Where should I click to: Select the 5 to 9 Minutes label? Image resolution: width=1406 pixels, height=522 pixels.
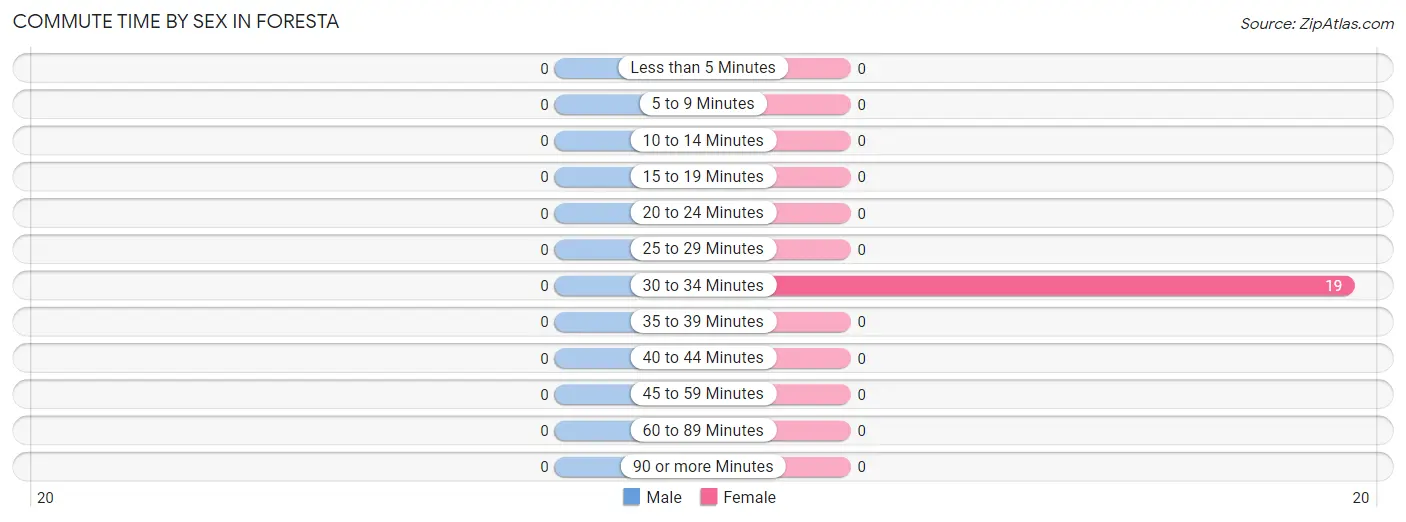pyautogui.click(x=703, y=104)
